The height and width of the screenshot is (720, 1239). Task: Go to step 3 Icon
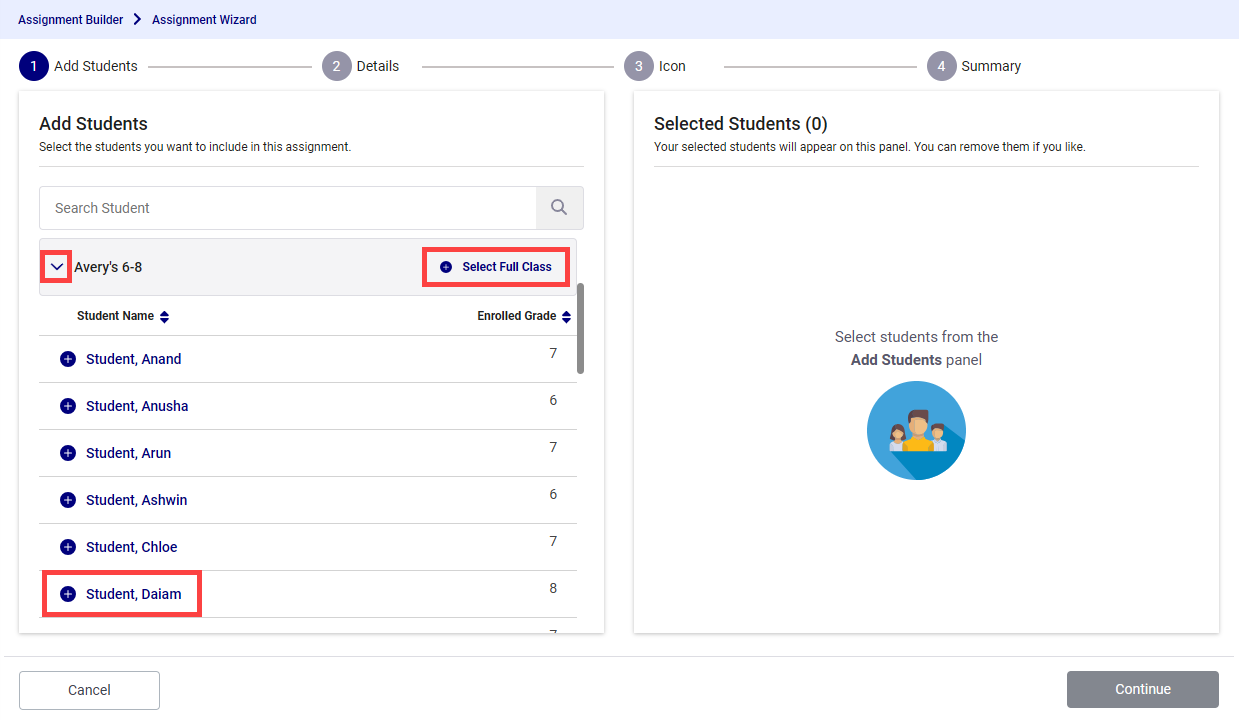click(655, 66)
